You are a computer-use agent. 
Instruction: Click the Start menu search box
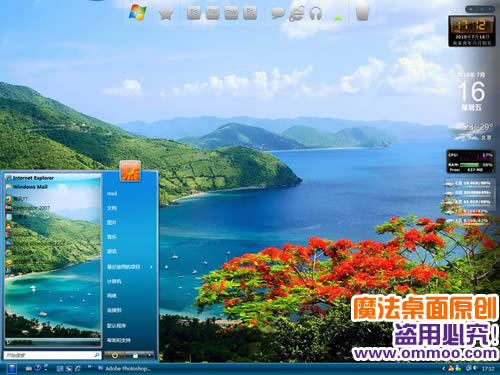tap(52, 355)
